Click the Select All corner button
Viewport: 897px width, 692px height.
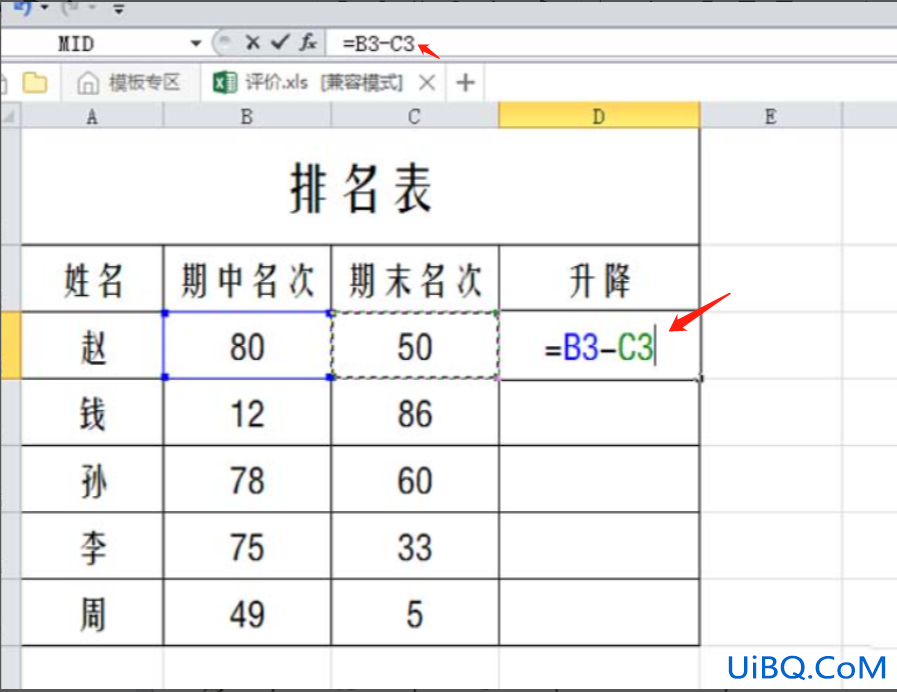tap(10, 116)
